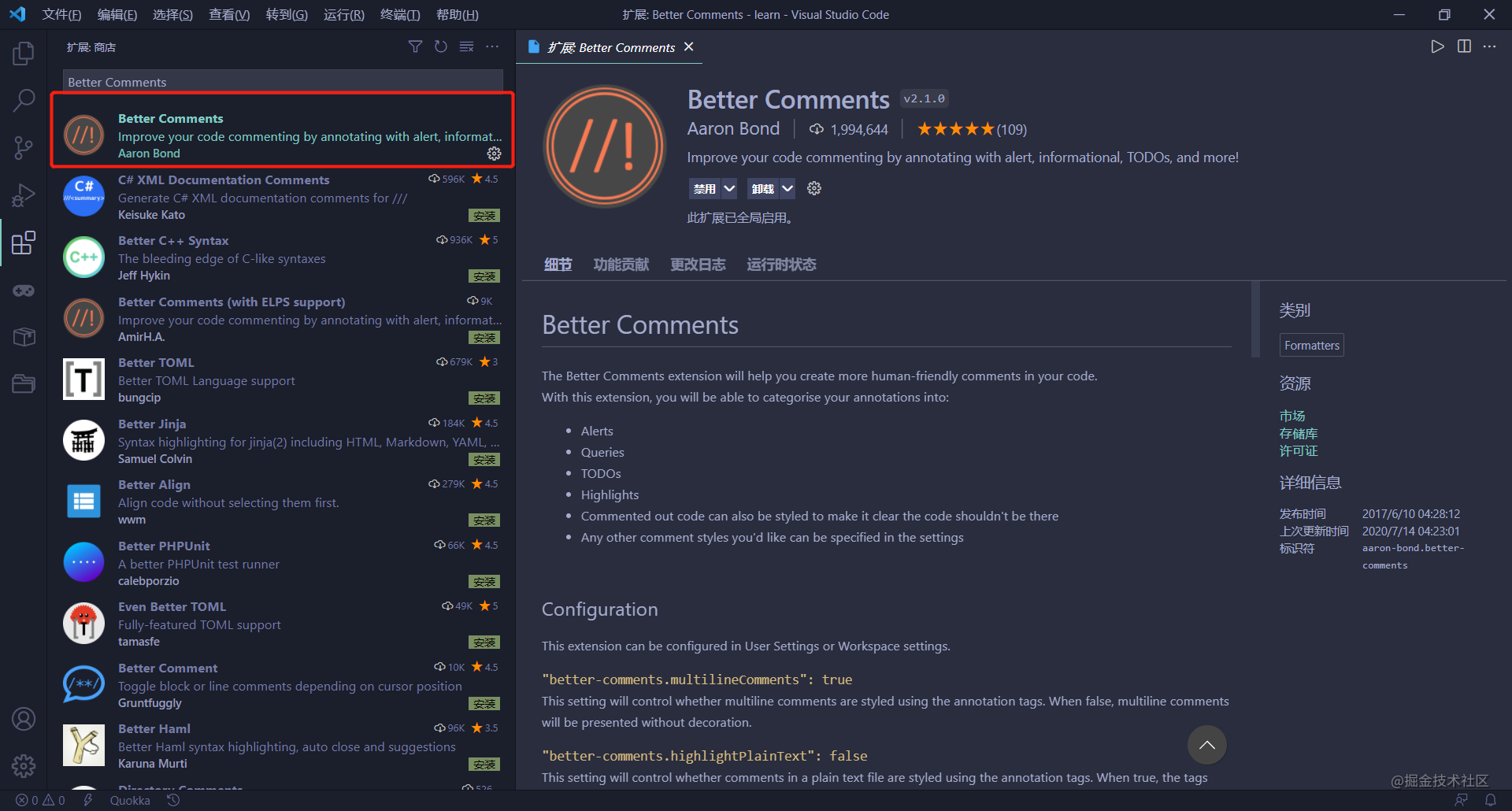The height and width of the screenshot is (811, 1512).
Task: Click history clock icon in status bar
Action: click(x=173, y=800)
